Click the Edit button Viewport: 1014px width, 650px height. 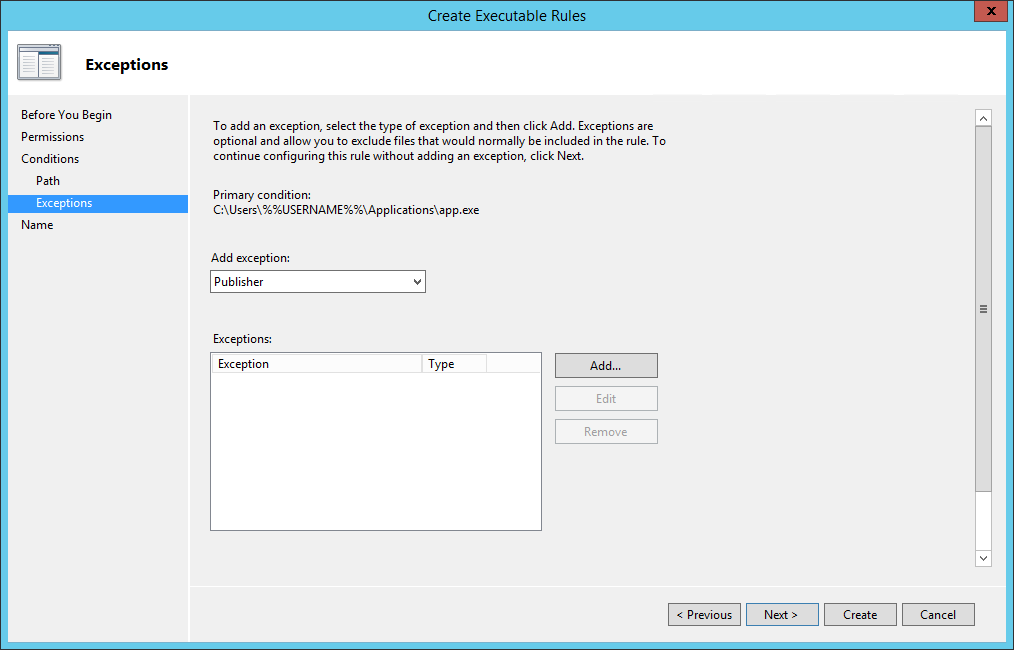[x=606, y=398]
